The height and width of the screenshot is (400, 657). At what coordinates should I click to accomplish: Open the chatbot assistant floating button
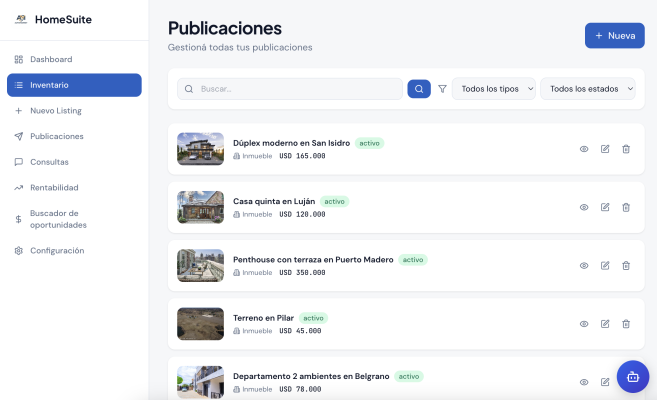633,377
